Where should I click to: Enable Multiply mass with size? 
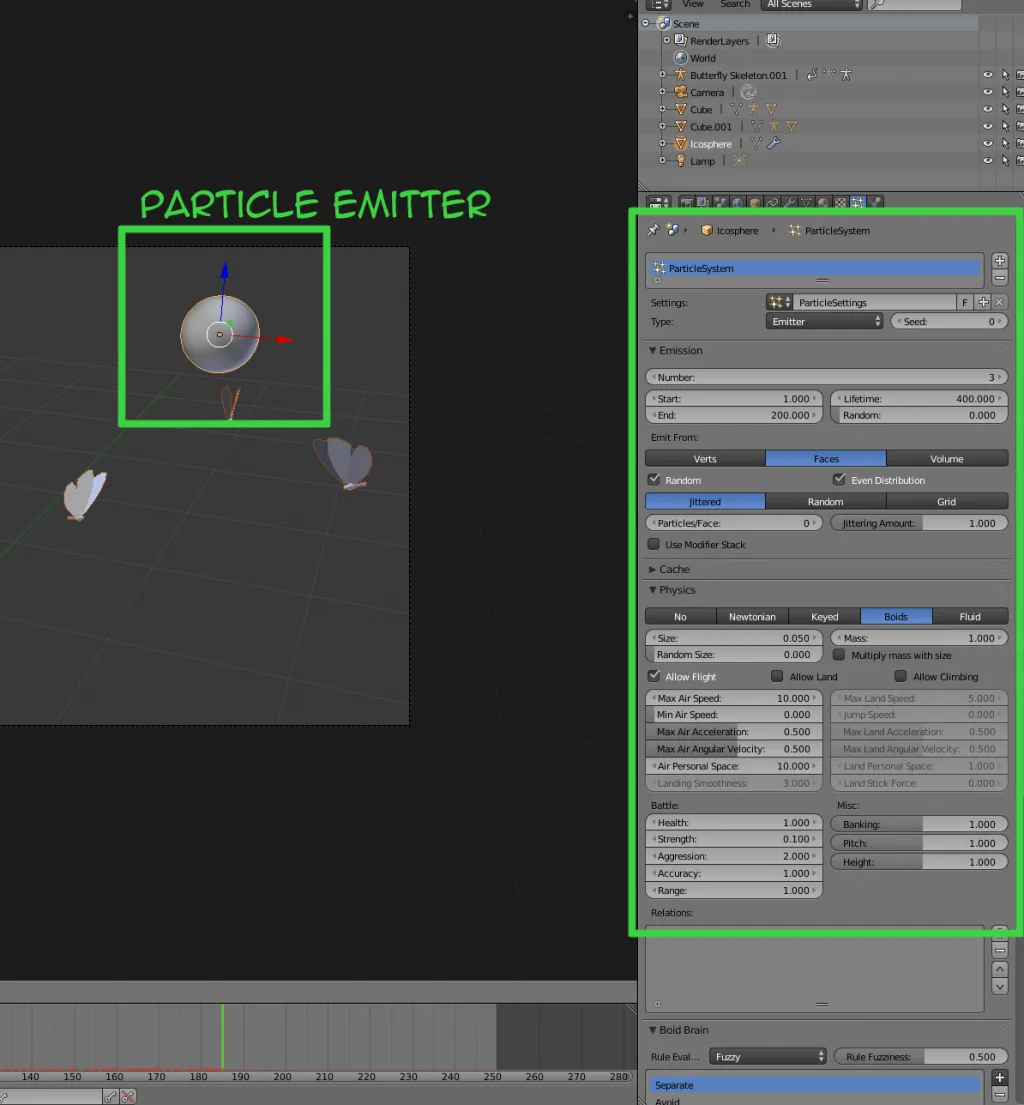(838, 655)
